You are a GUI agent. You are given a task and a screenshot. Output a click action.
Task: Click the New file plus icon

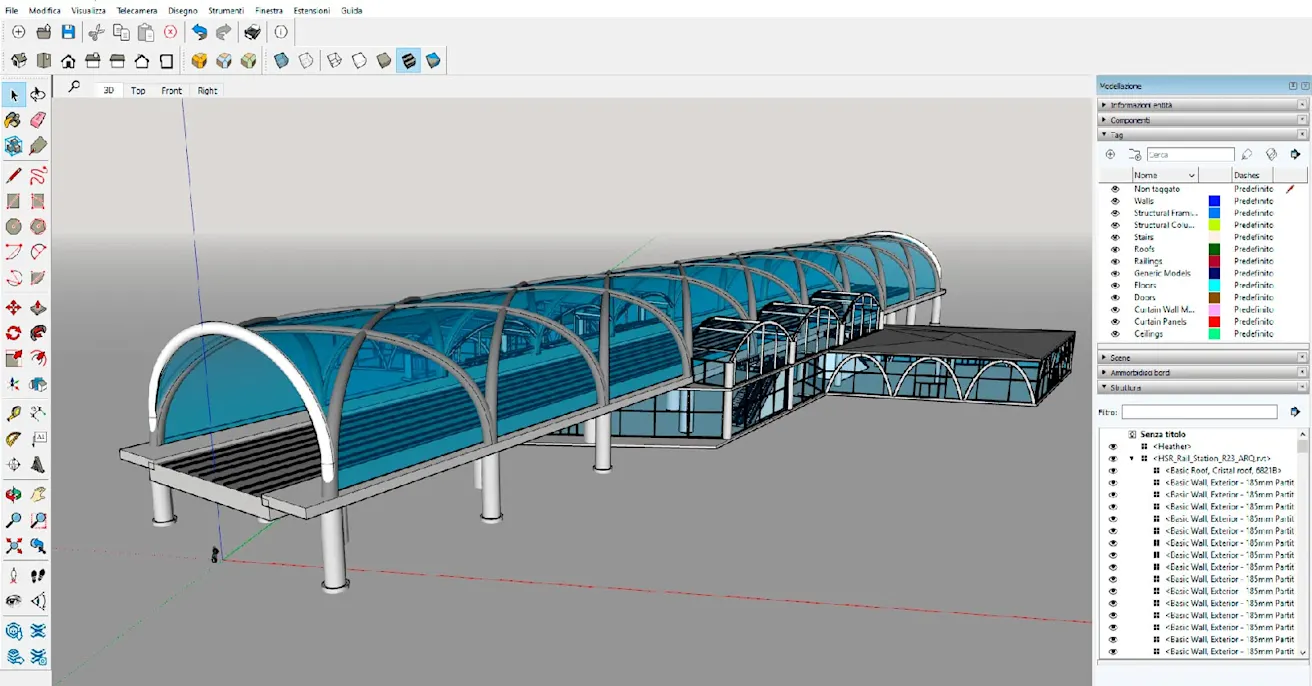(x=18, y=32)
